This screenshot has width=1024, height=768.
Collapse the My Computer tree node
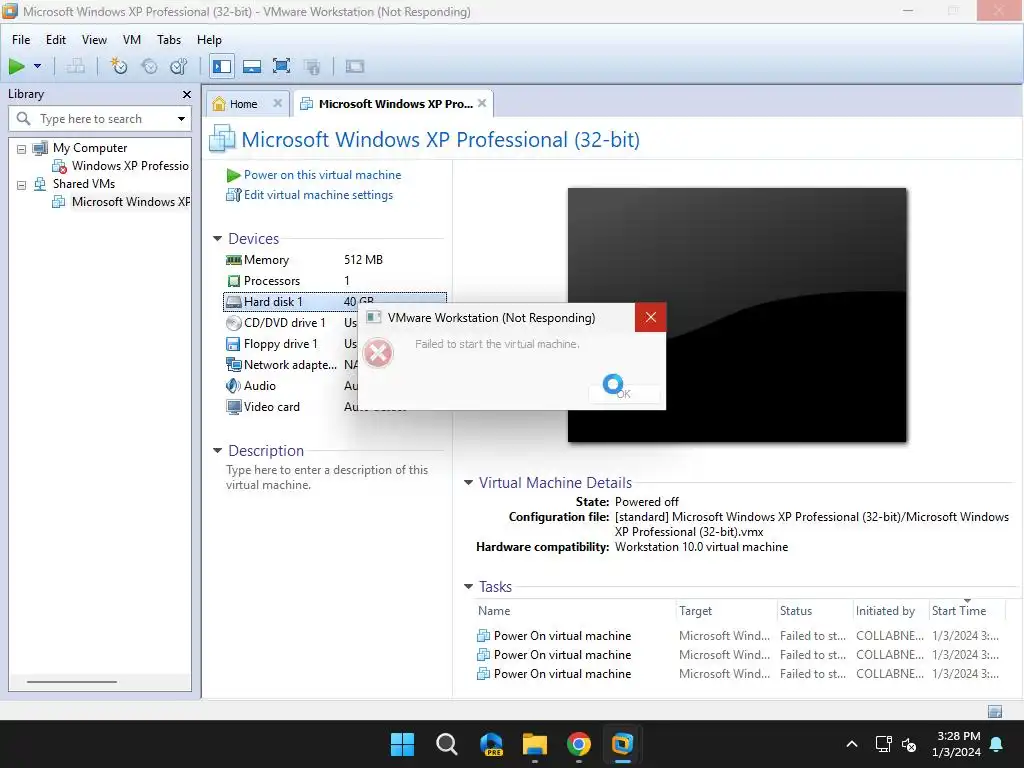[x=22, y=149]
